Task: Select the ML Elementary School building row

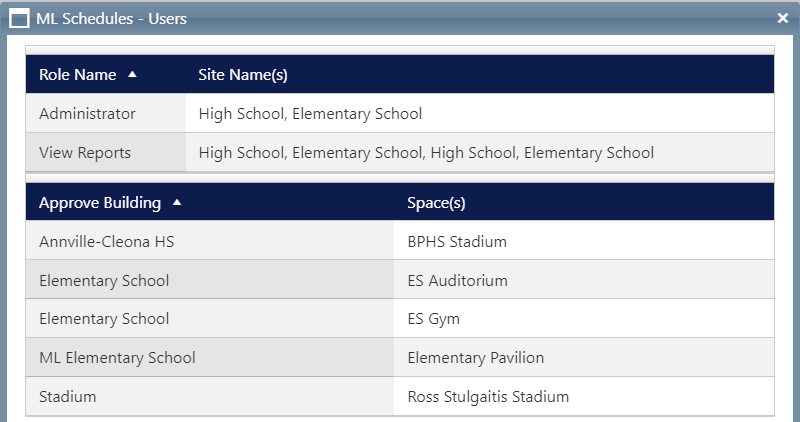Action: click(400, 357)
